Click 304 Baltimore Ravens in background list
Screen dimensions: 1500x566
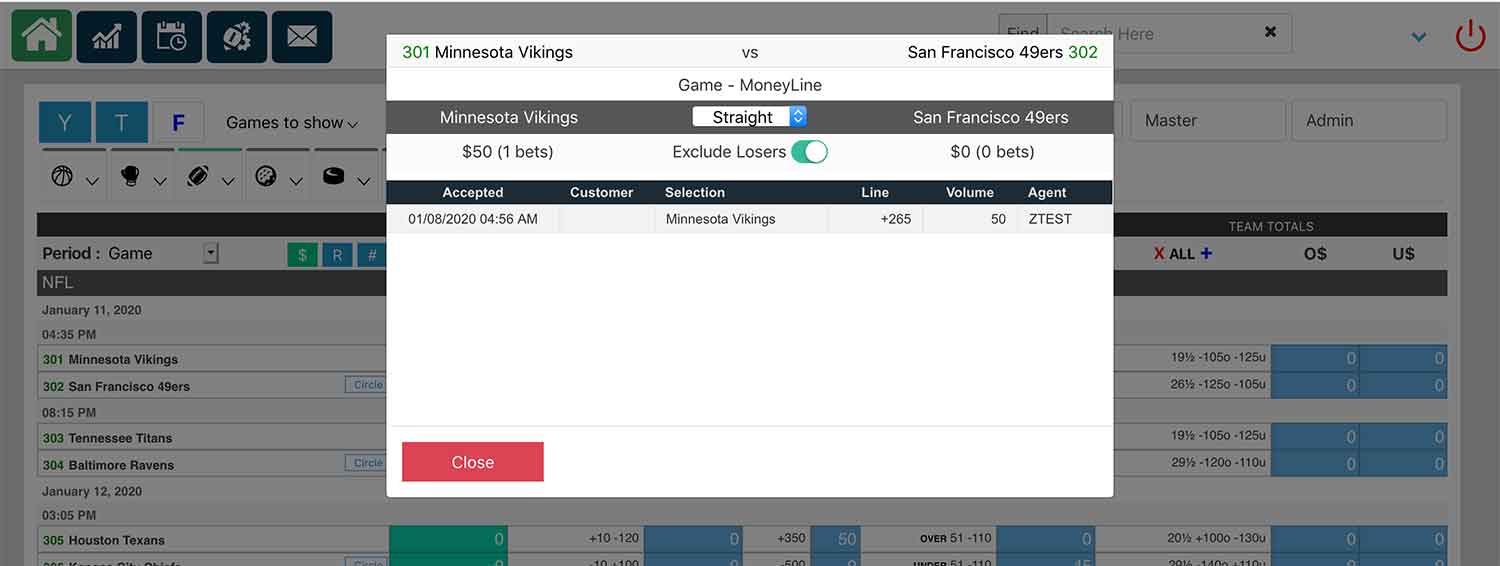[108, 465]
